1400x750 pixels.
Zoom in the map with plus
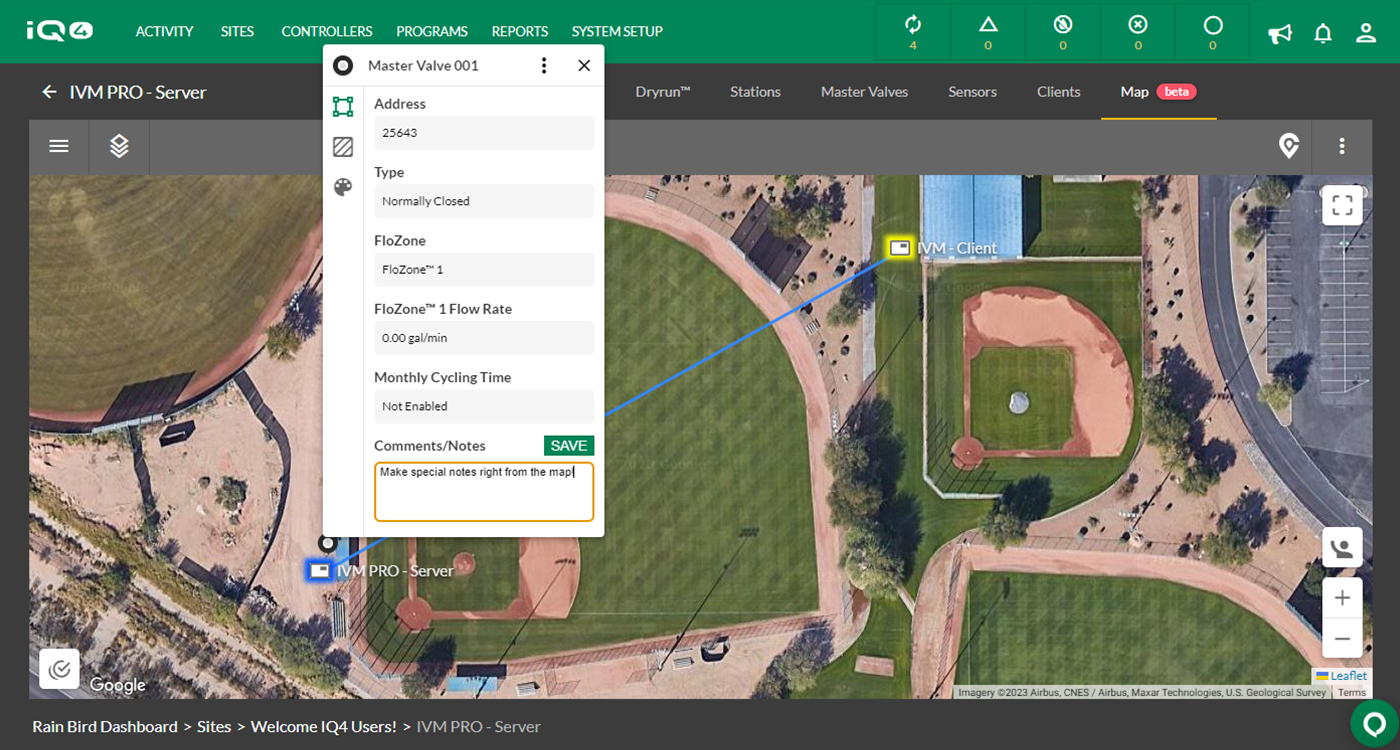point(1342,598)
